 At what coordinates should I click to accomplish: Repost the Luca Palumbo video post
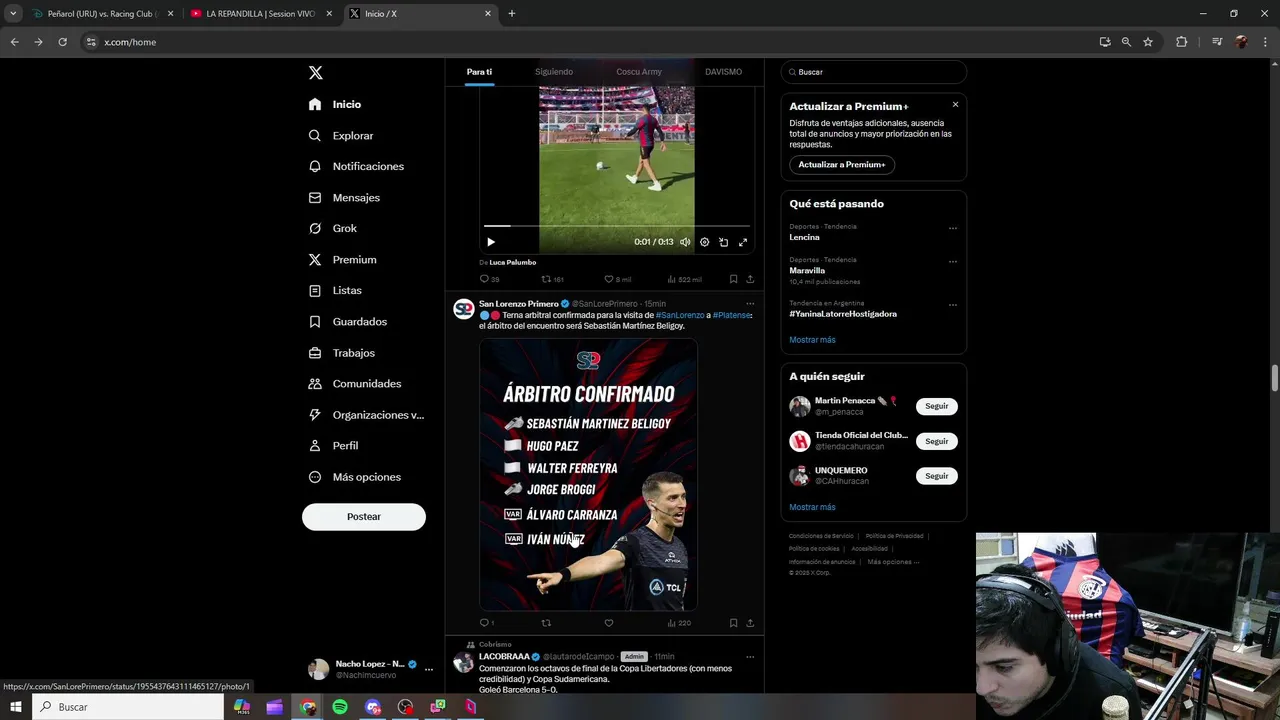point(552,279)
